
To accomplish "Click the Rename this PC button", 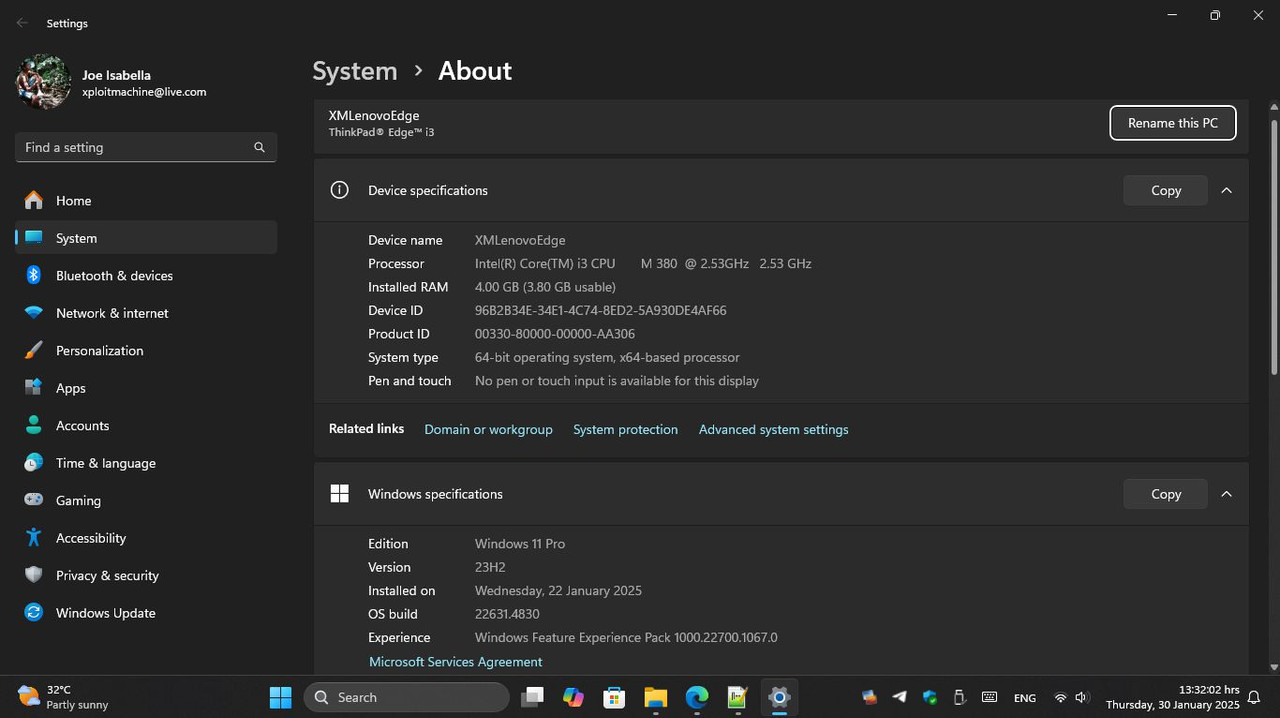I will (x=1172, y=123).
